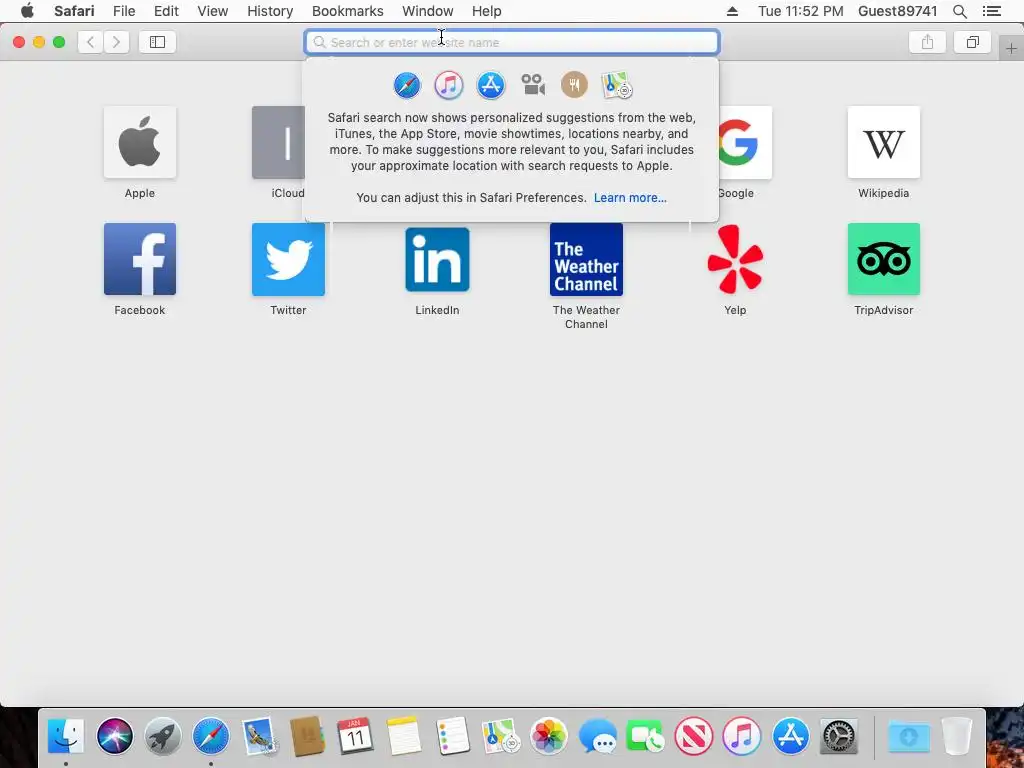Launch Siri from the Dock
This screenshot has height=768, width=1024.
pos(114,736)
